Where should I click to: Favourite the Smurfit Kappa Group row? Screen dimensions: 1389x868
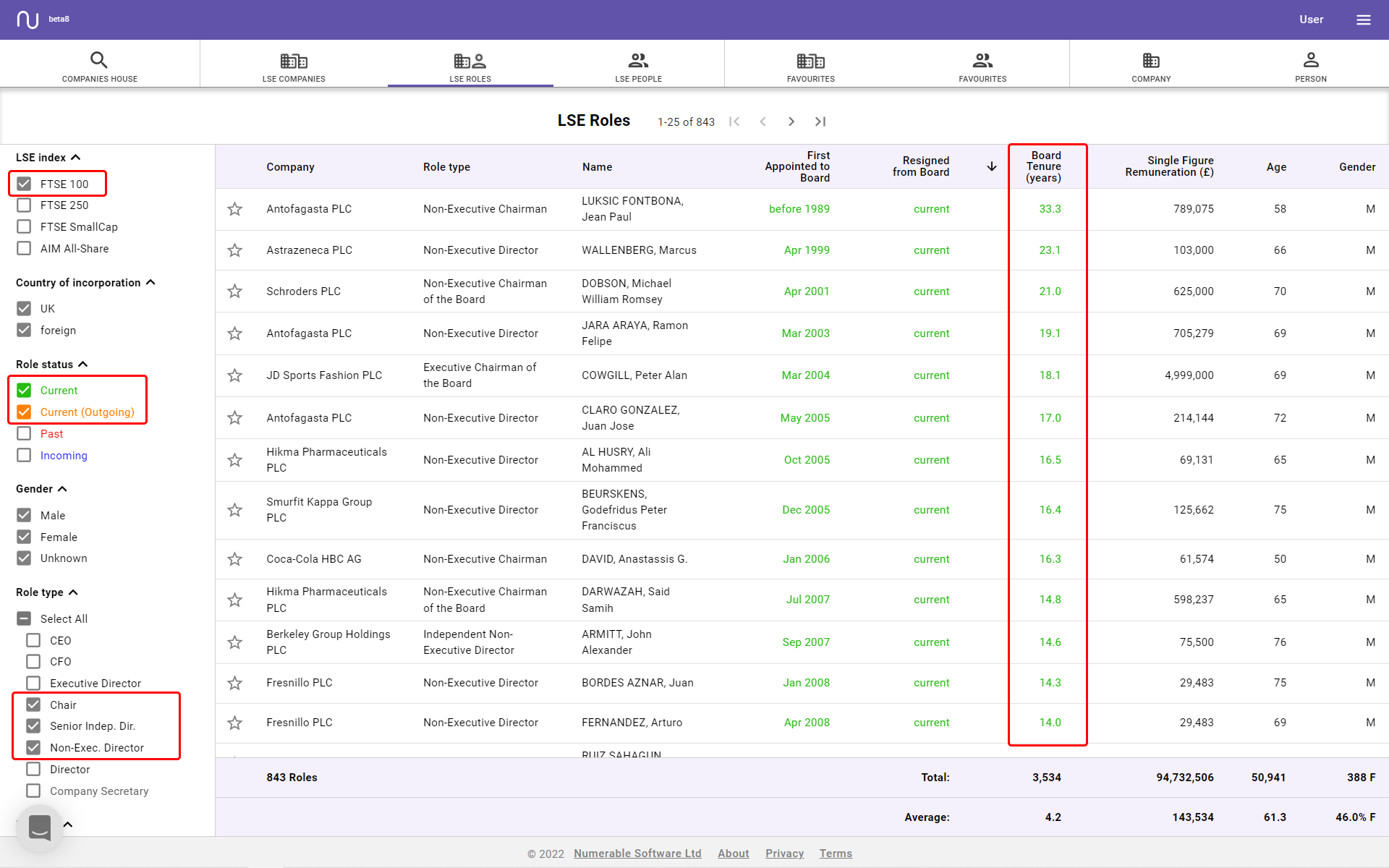pyautogui.click(x=234, y=510)
